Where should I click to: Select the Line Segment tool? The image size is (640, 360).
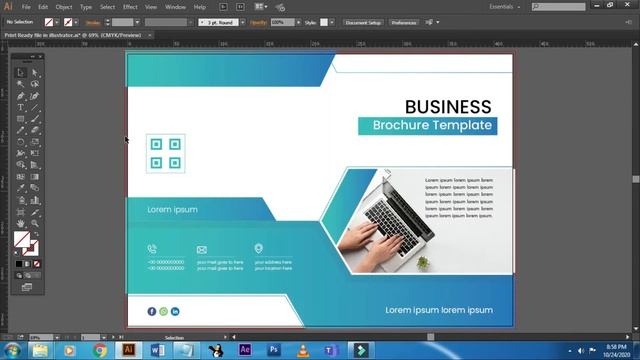click(35, 108)
